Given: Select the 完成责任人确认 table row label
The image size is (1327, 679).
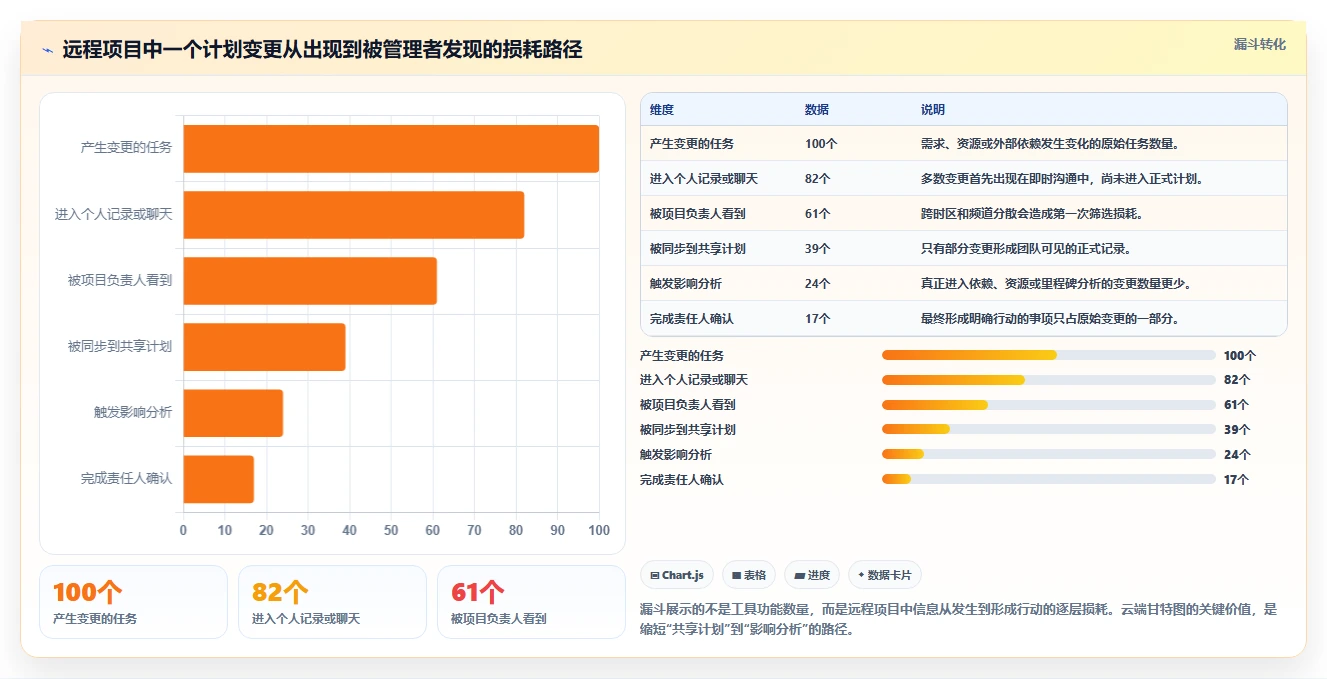Looking at the screenshot, I should coord(692,319).
